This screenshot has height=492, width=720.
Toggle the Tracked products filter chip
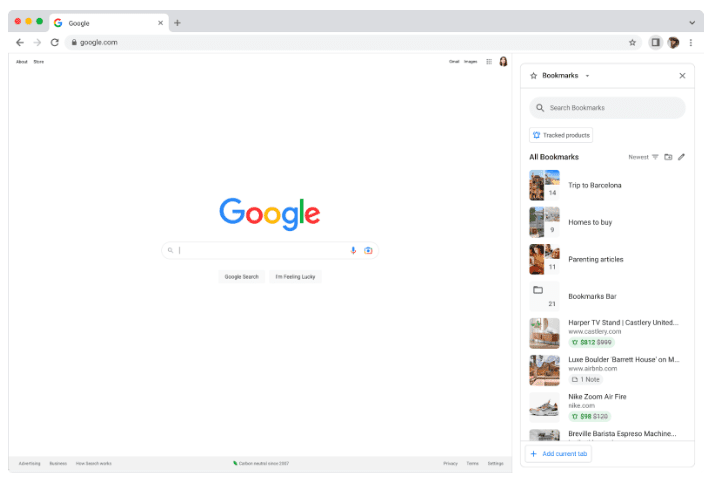click(x=561, y=135)
